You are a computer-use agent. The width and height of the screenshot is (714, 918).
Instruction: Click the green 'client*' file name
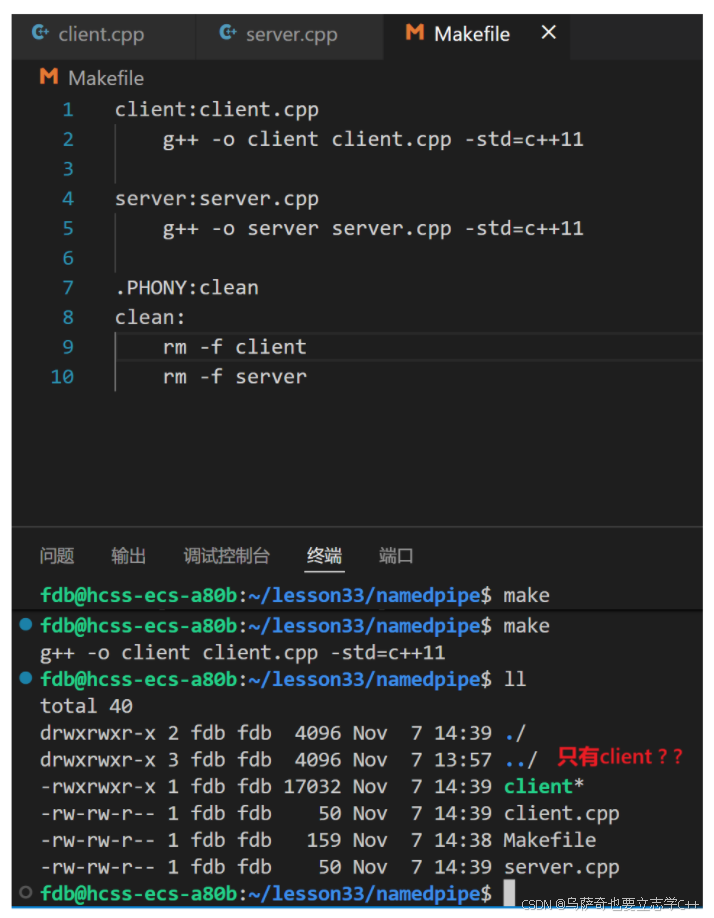coord(544,787)
